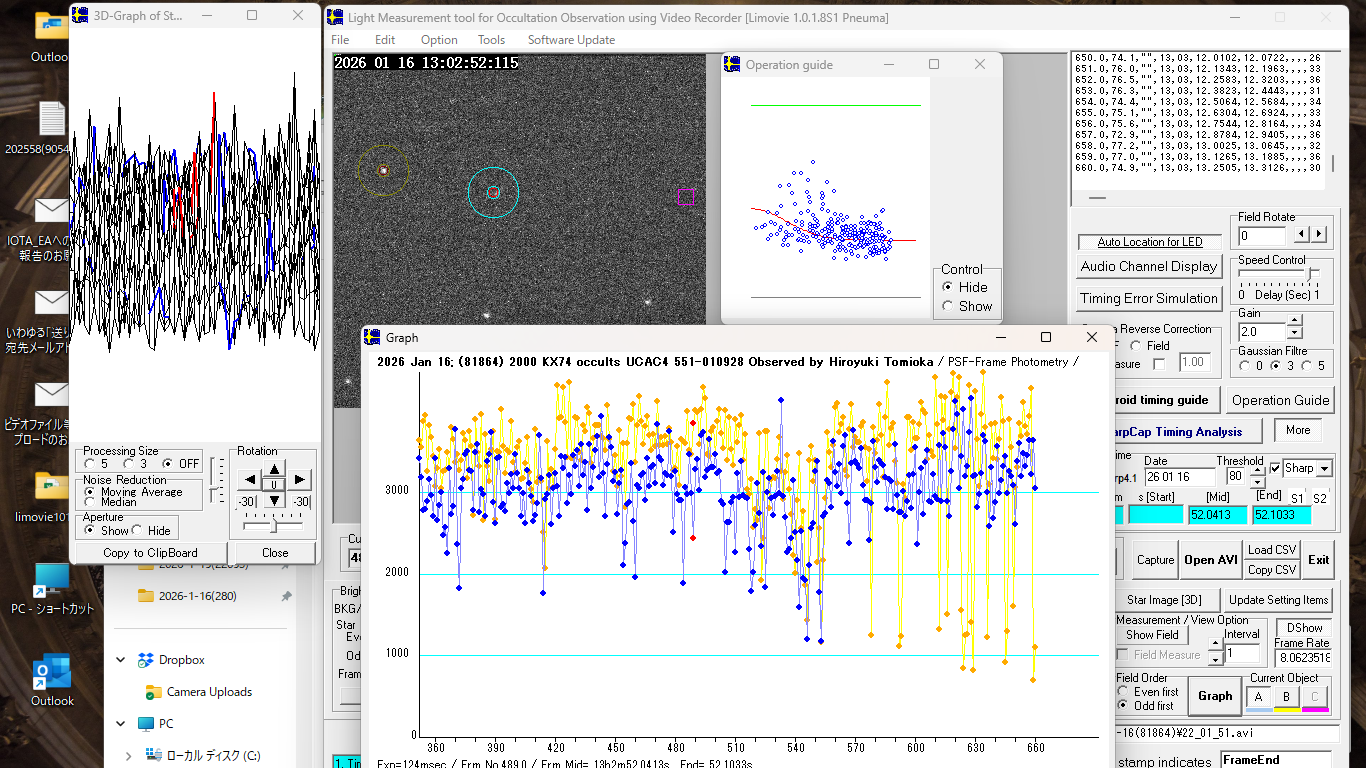Click the Copy to ClipBoard button
Screen dimensions: 1366x768
point(150,553)
